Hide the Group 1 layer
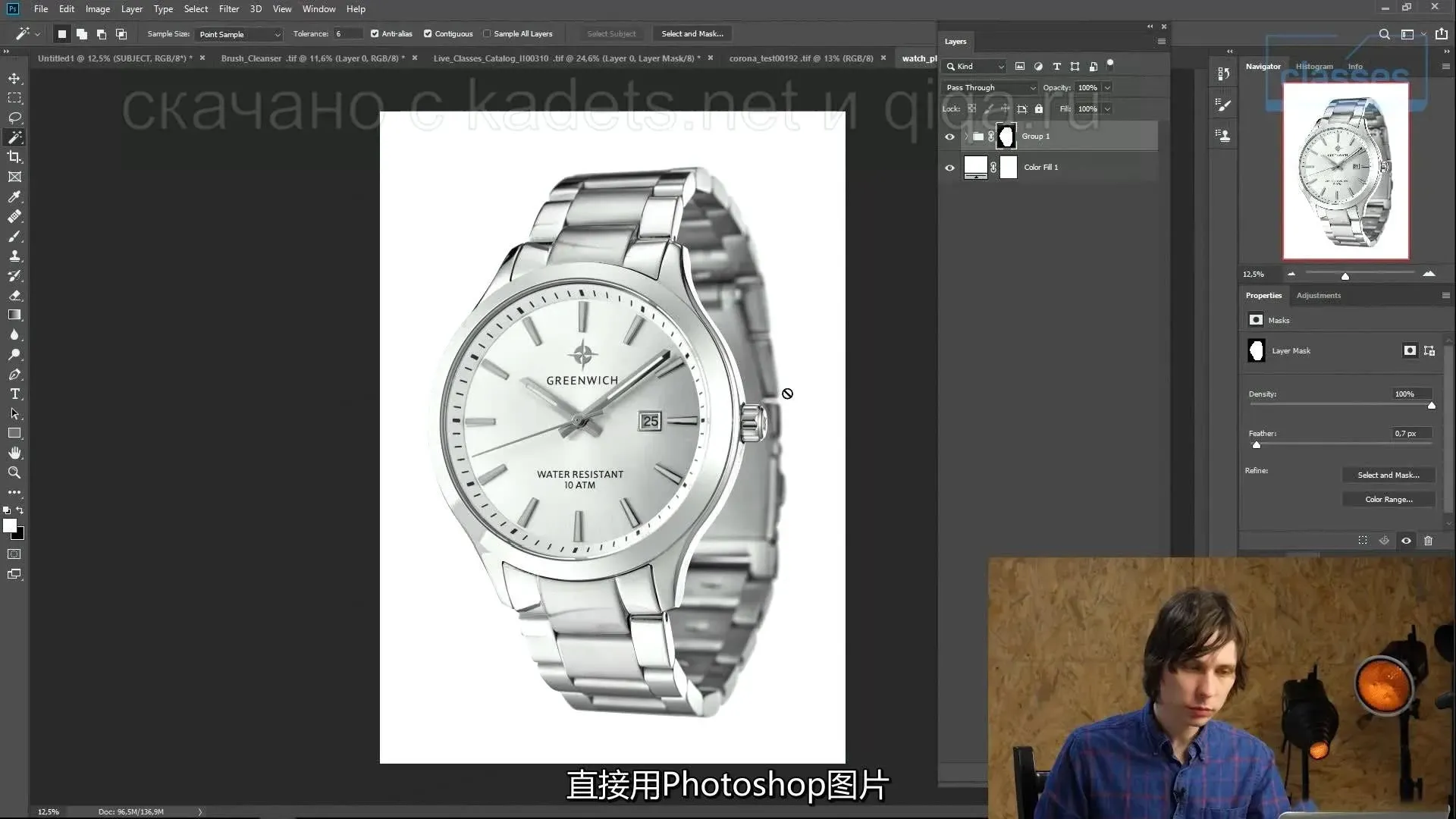The image size is (1456, 819). (x=949, y=136)
